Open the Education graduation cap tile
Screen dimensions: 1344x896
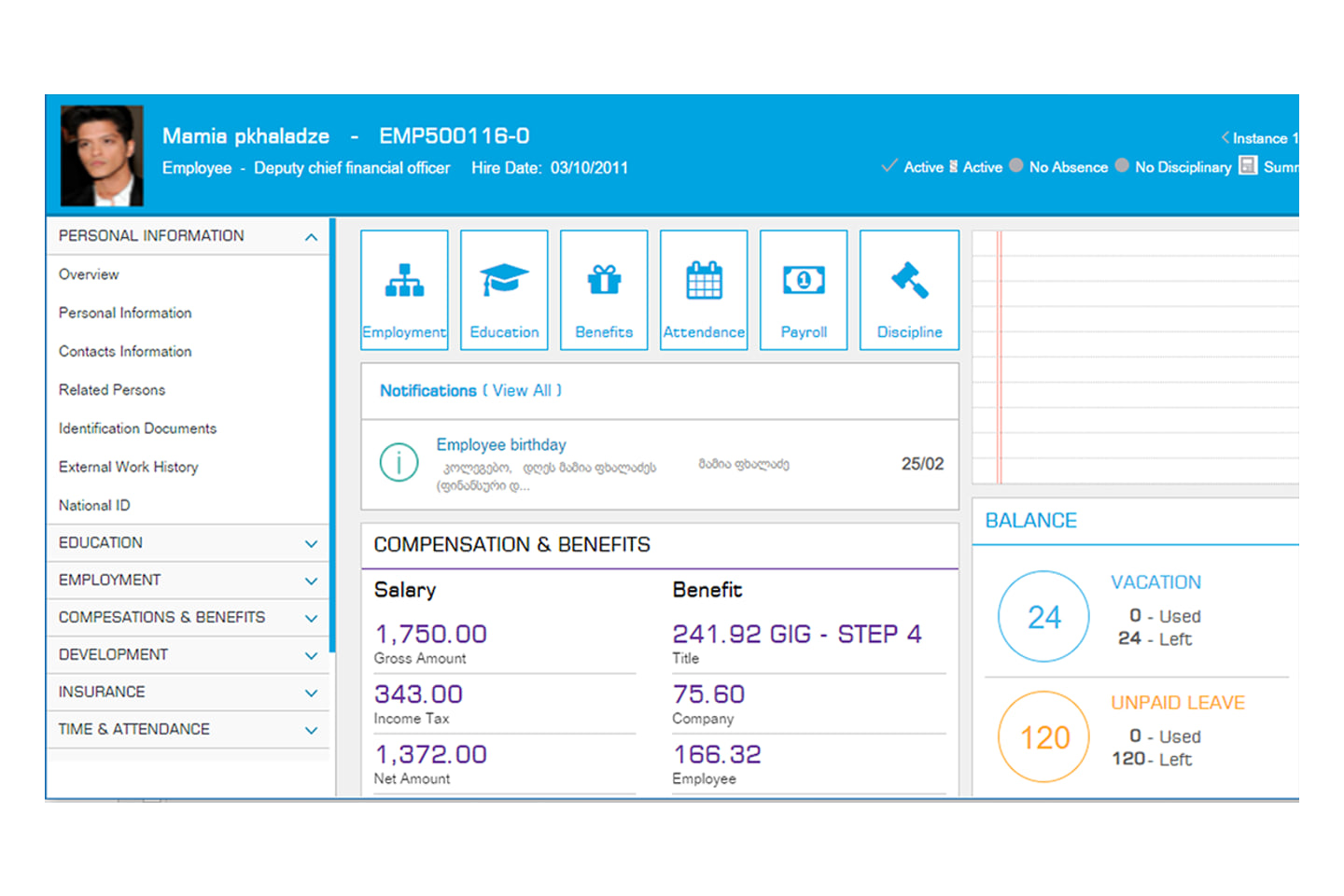504,290
